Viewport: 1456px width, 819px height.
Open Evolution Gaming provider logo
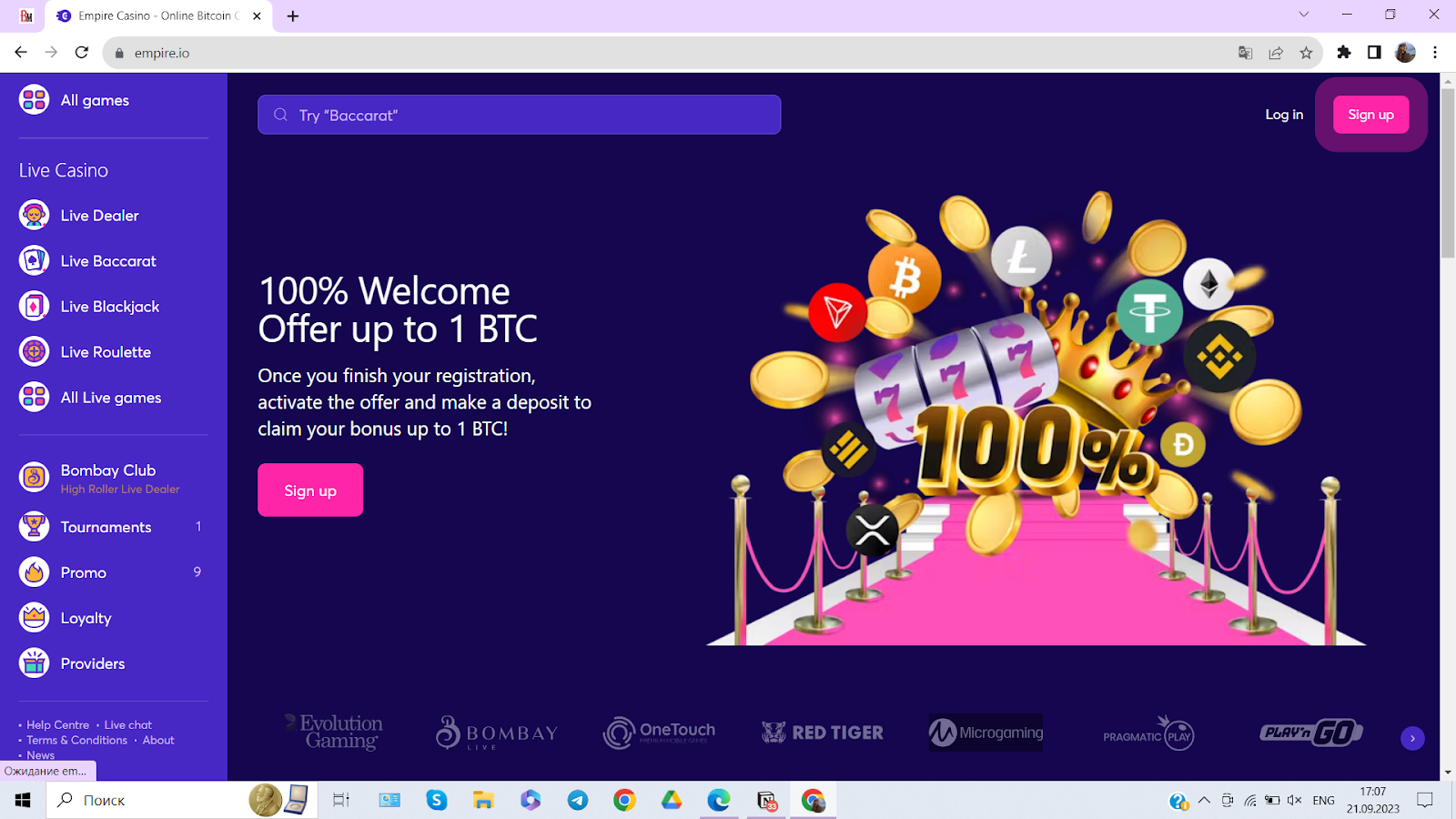click(x=334, y=732)
